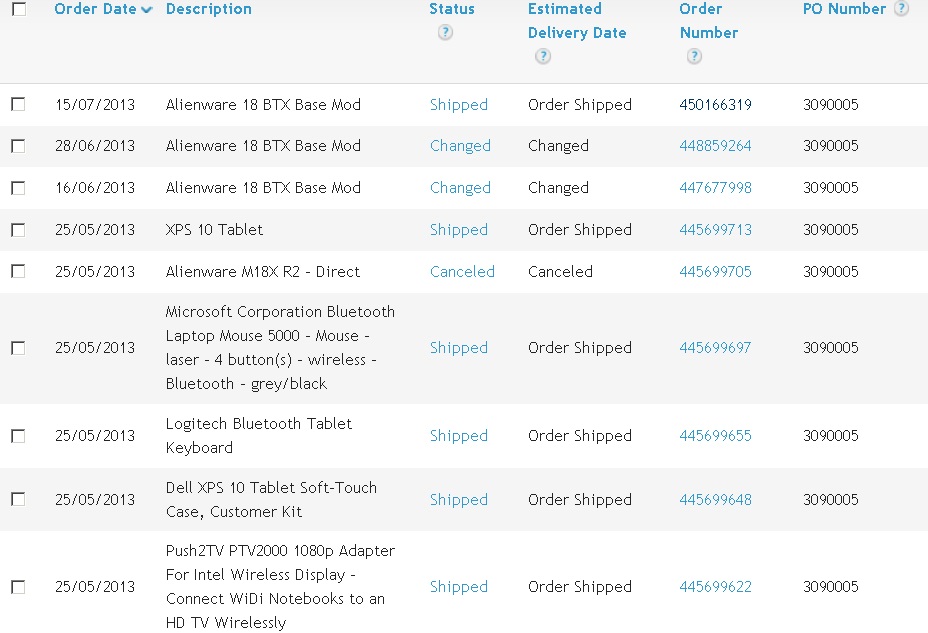Image resolution: width=928 pixels, height=633 pixels.
Task: Select checkbox for Push2TV PTV2000 Adapter row
Action: click(18, 587)
